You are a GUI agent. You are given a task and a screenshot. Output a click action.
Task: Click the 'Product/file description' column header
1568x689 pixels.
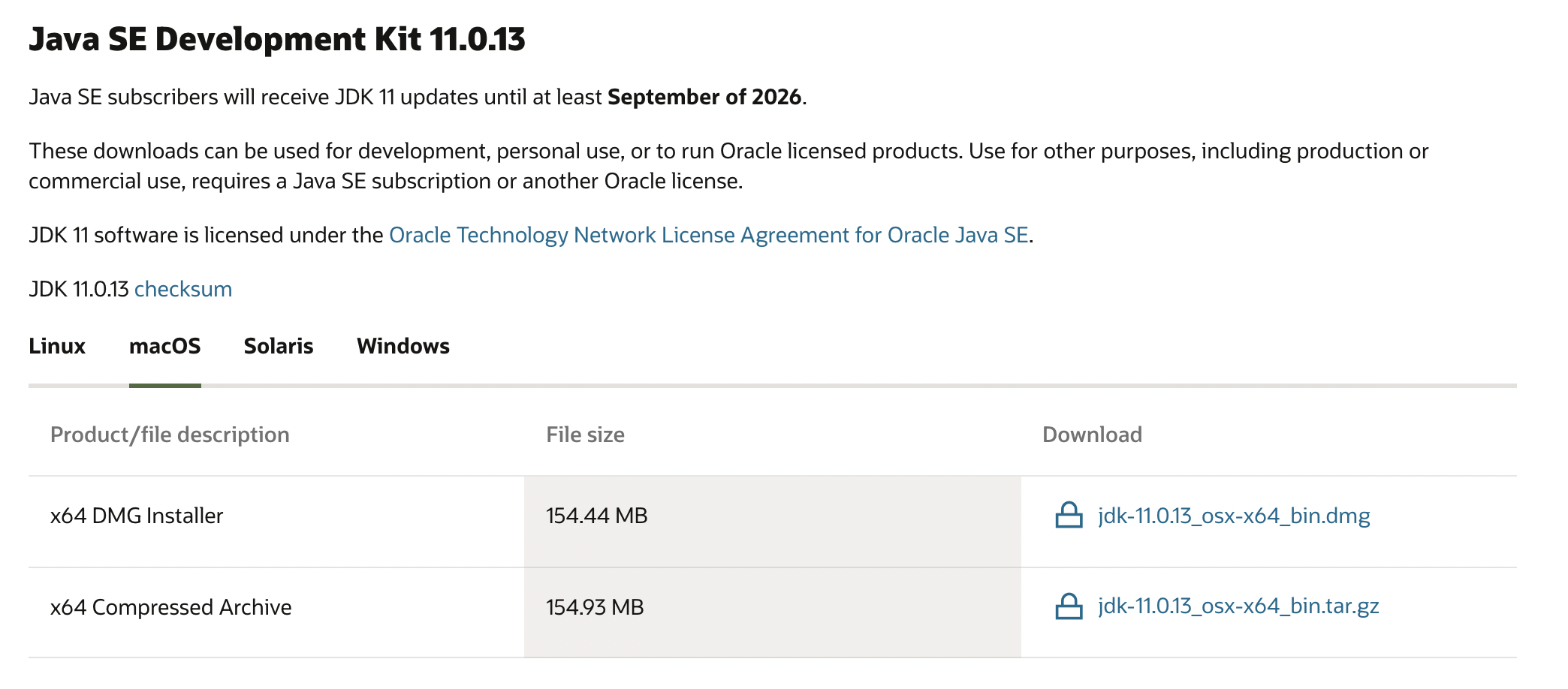[170, 435]
